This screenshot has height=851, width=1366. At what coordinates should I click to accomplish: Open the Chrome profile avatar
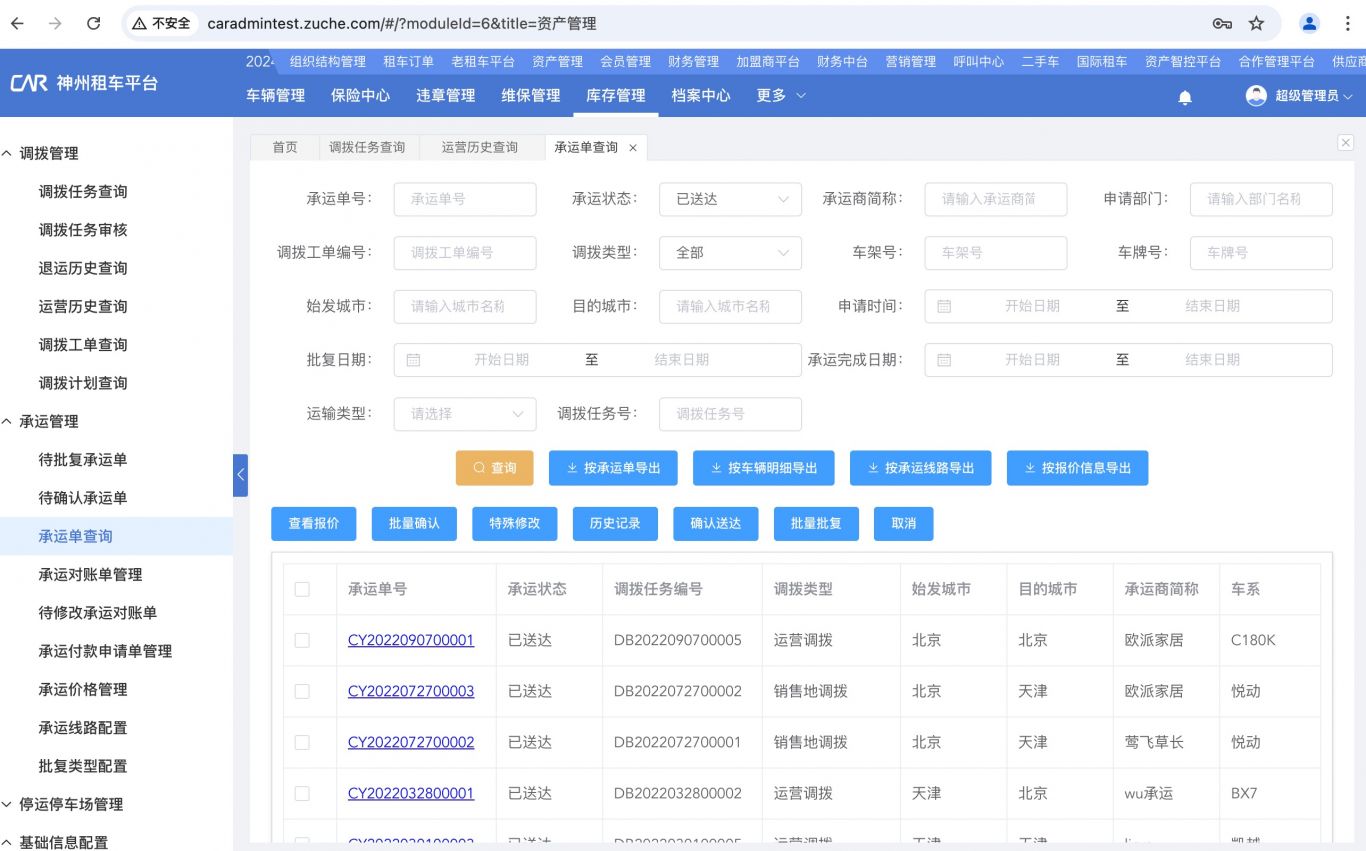1309,23
